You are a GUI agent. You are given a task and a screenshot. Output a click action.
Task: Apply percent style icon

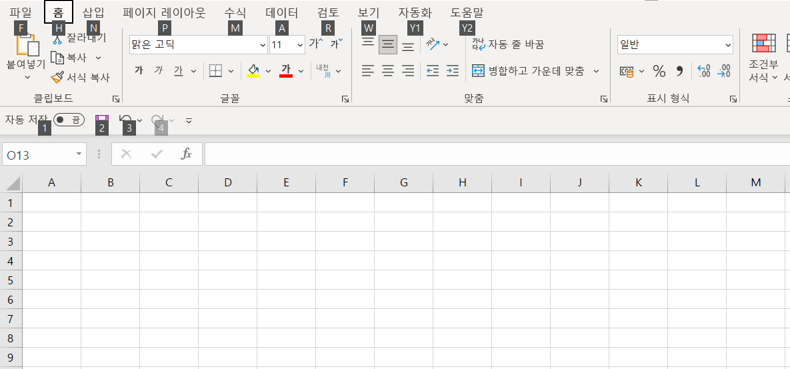[659, 72]
